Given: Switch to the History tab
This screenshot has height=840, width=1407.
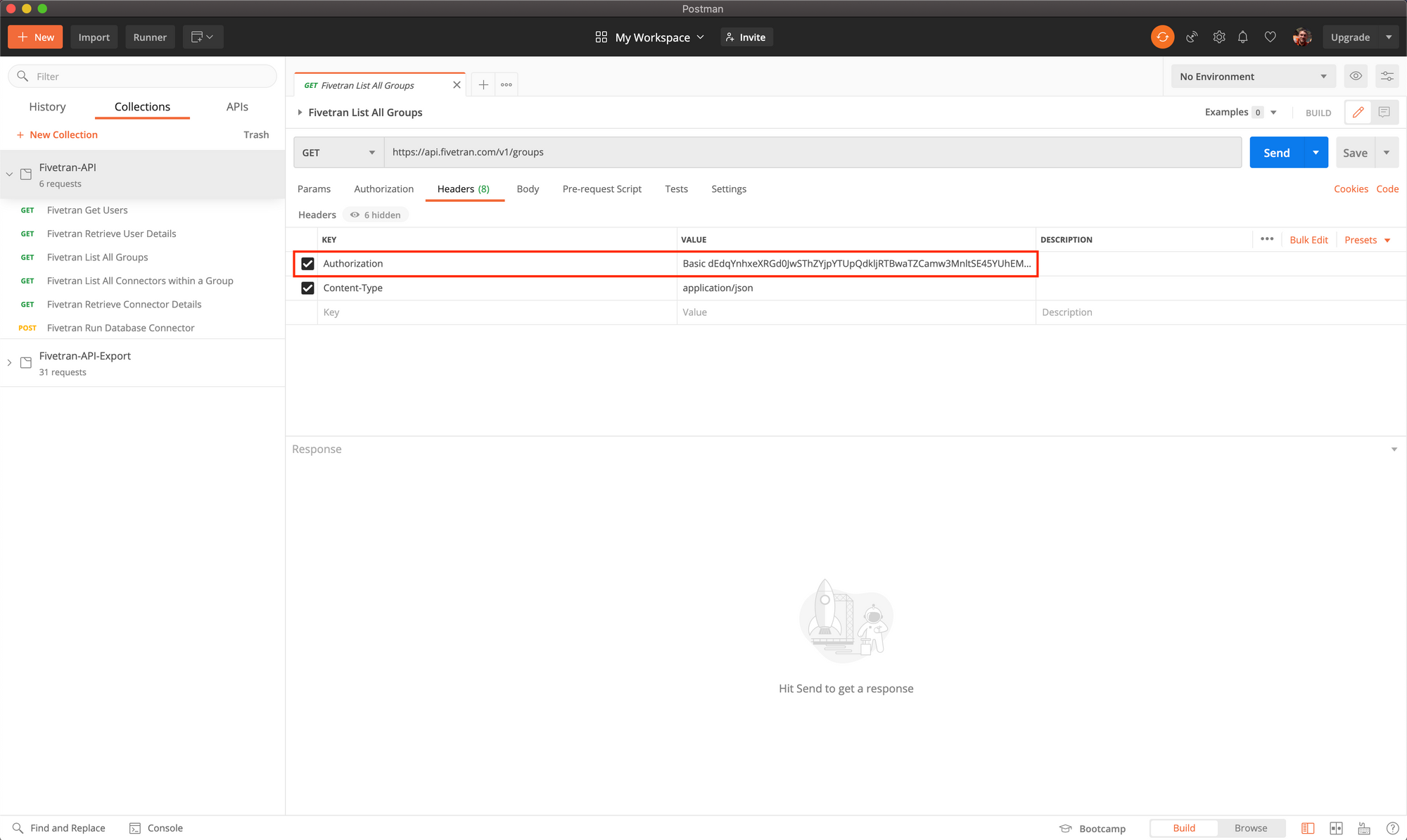Looking at the screenshot, I should 47,107.
